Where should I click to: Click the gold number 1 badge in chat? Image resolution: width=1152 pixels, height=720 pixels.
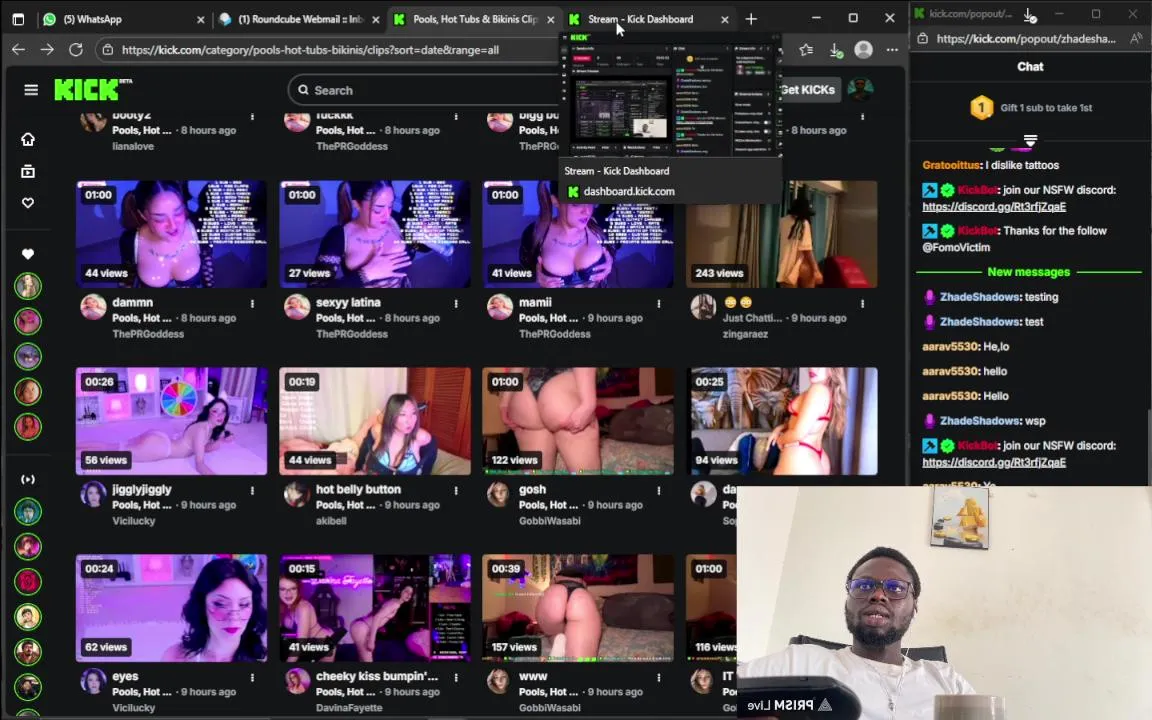coord(982,107)
